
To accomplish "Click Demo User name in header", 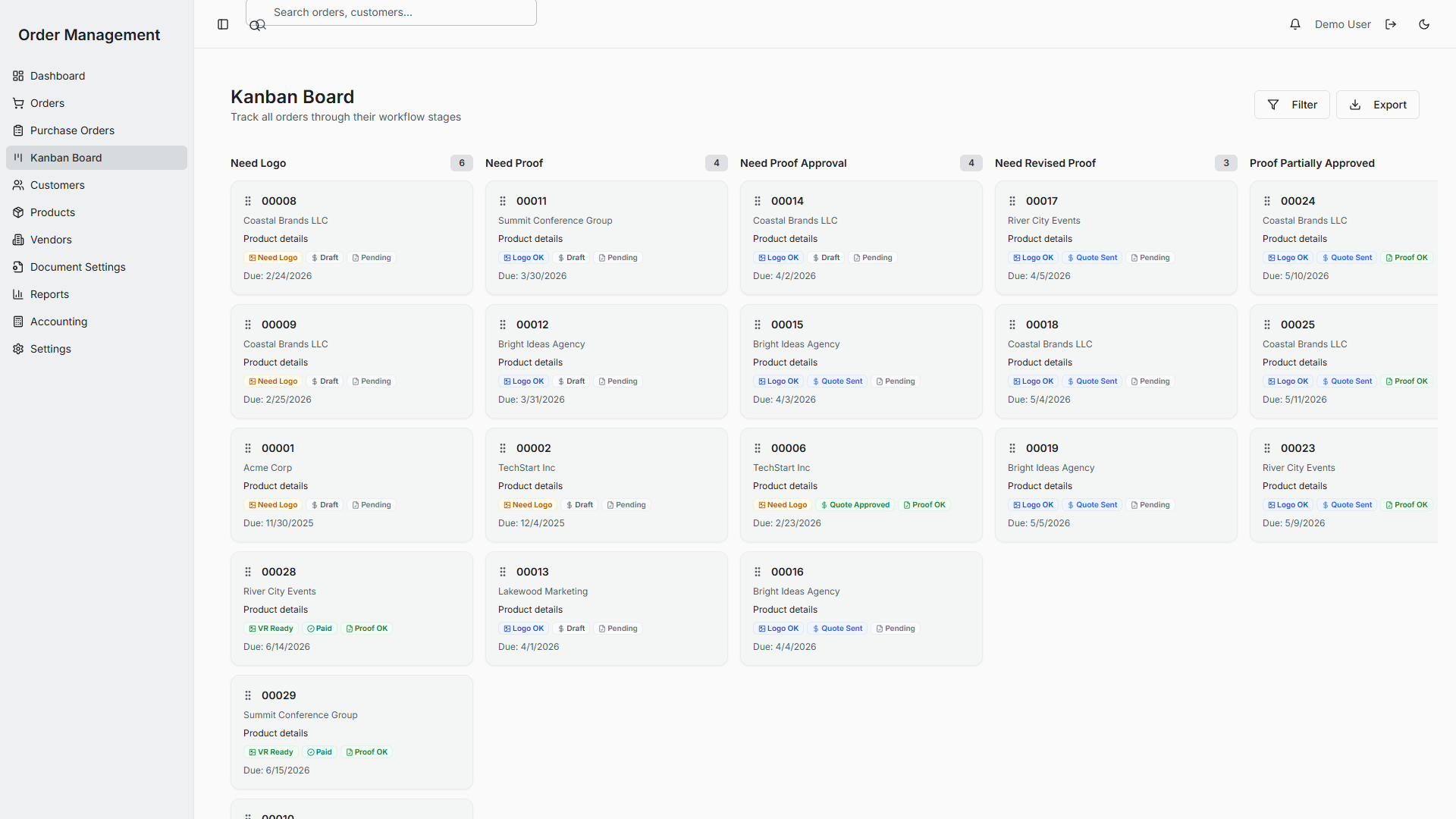I will click(x=1342, y=24).
